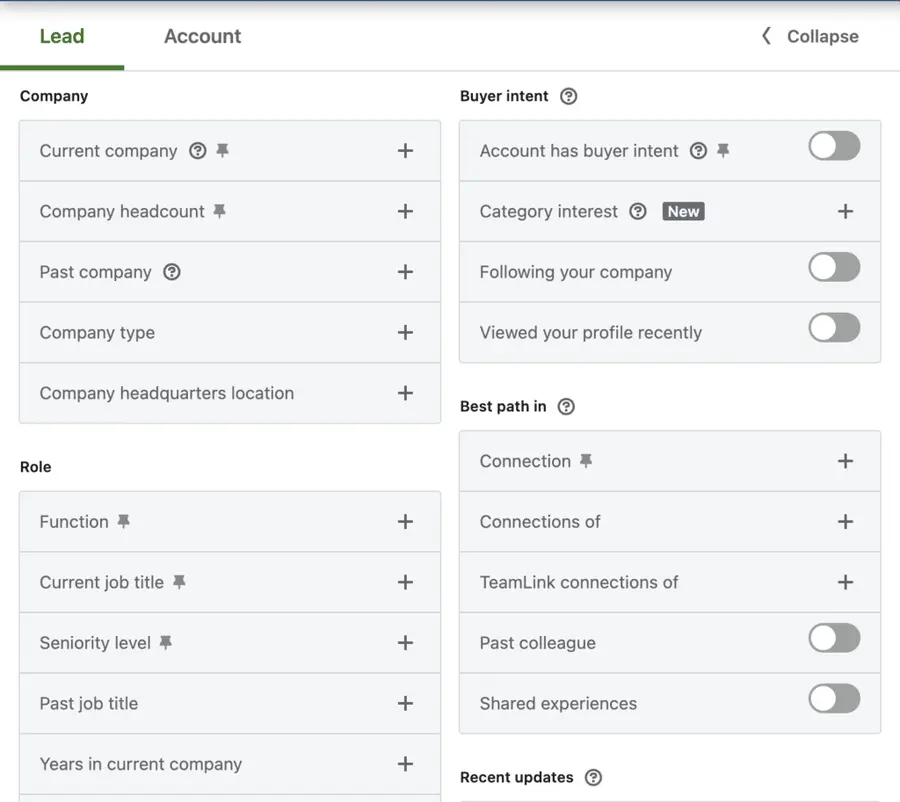900x802 pixels.
Task: Expand the Connections of filter
Action: pyautogui.click(x=846, y=521)
